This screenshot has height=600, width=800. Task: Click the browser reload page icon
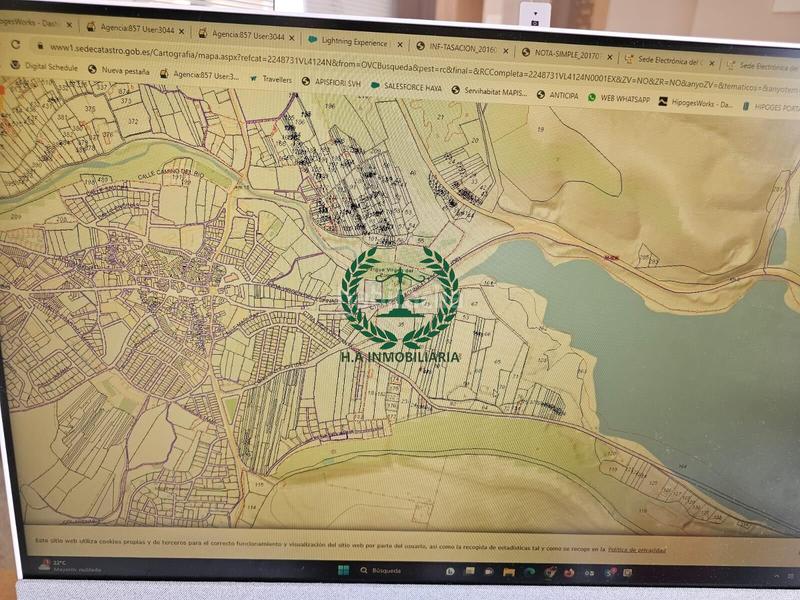coord(15,45)
